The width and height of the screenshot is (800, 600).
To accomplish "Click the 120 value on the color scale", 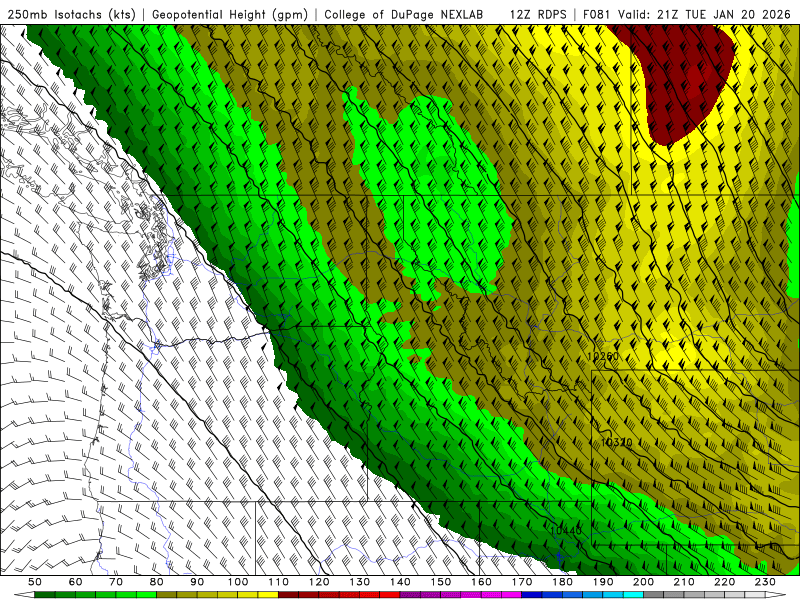I will 319,582.
